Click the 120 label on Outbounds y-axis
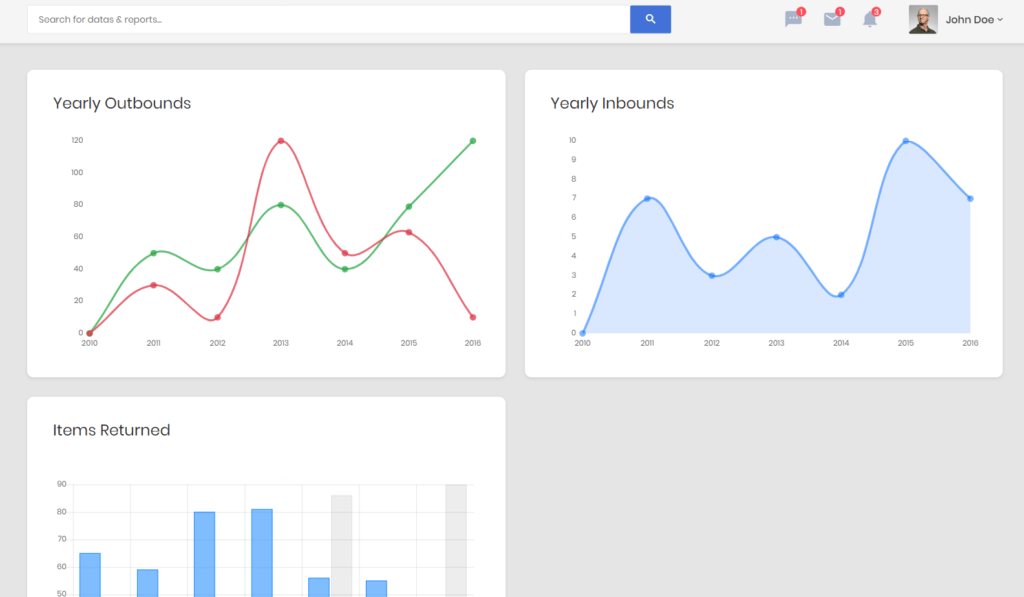 77,140
